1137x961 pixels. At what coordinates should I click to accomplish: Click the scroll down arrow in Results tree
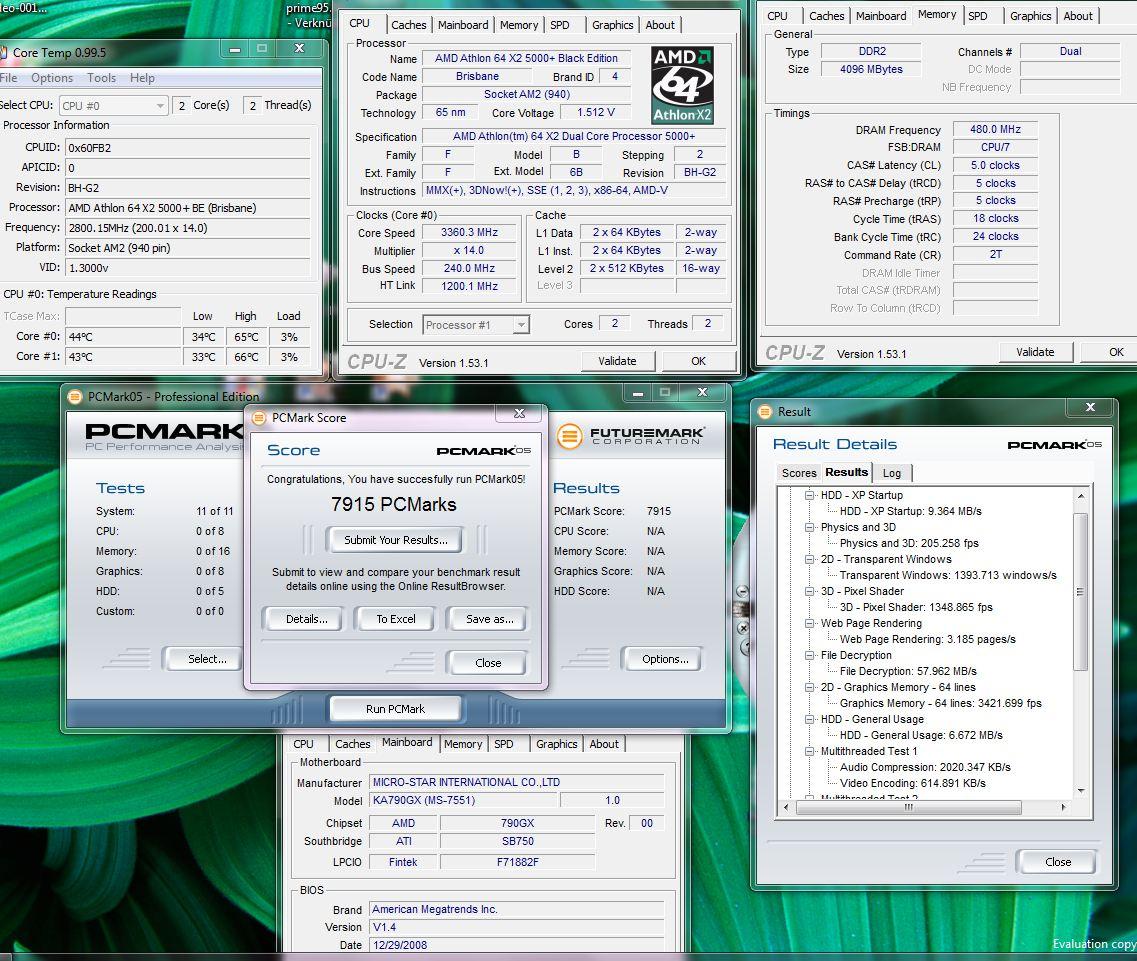coord(1080,791)
